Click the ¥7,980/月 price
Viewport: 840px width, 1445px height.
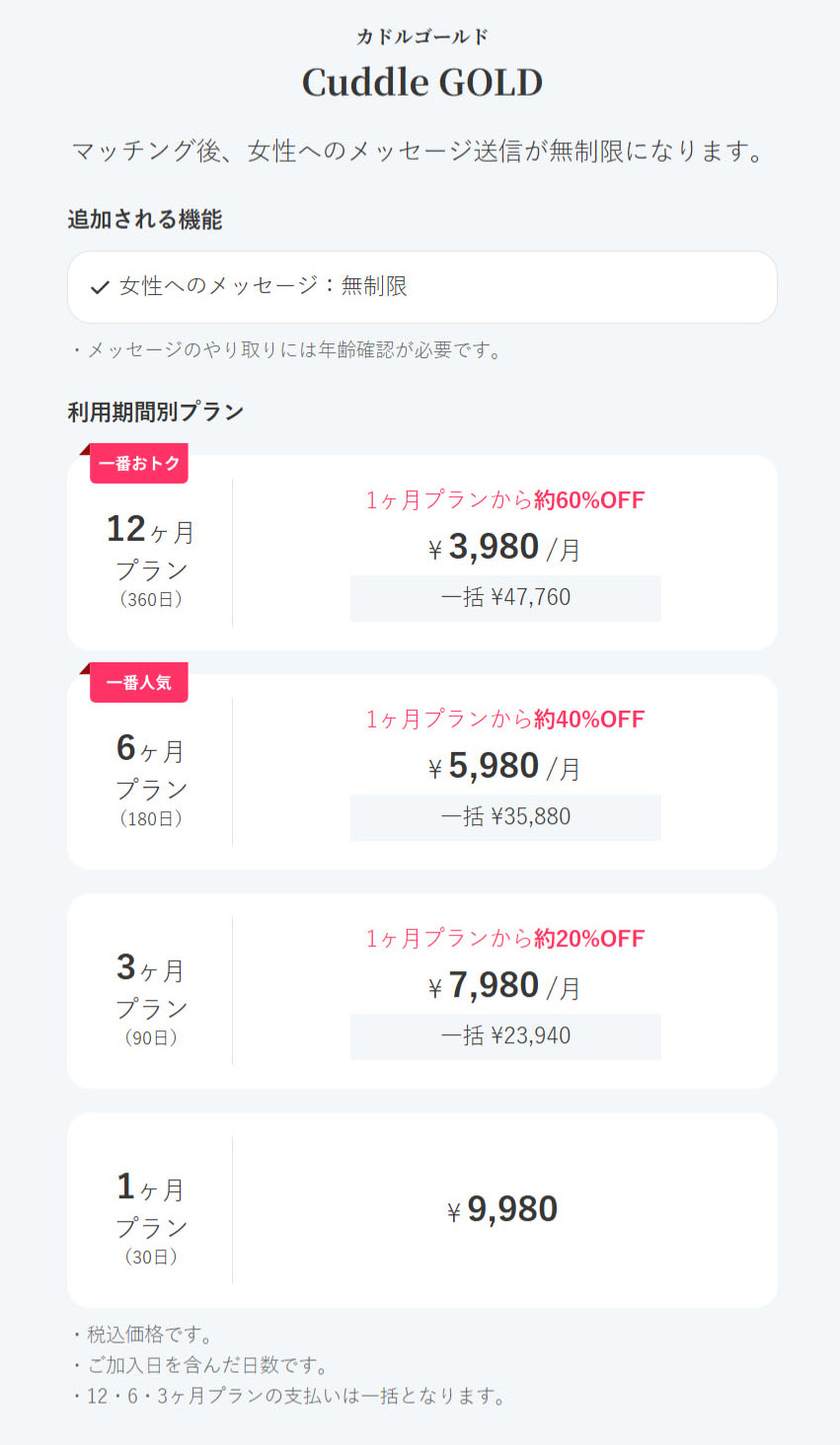coord(504,986)
